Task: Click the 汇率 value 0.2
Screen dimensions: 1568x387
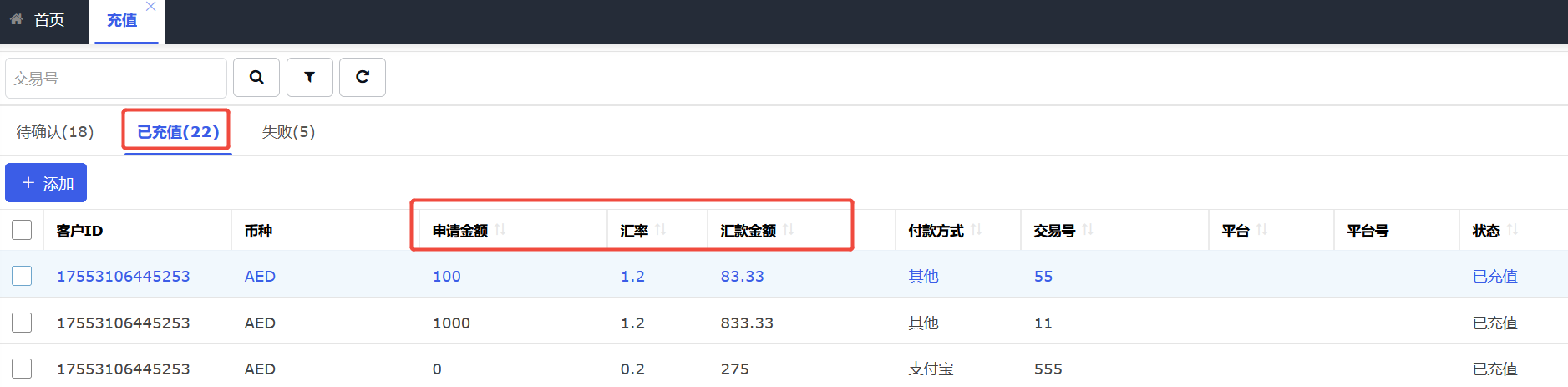Action: tap(632, 369)
